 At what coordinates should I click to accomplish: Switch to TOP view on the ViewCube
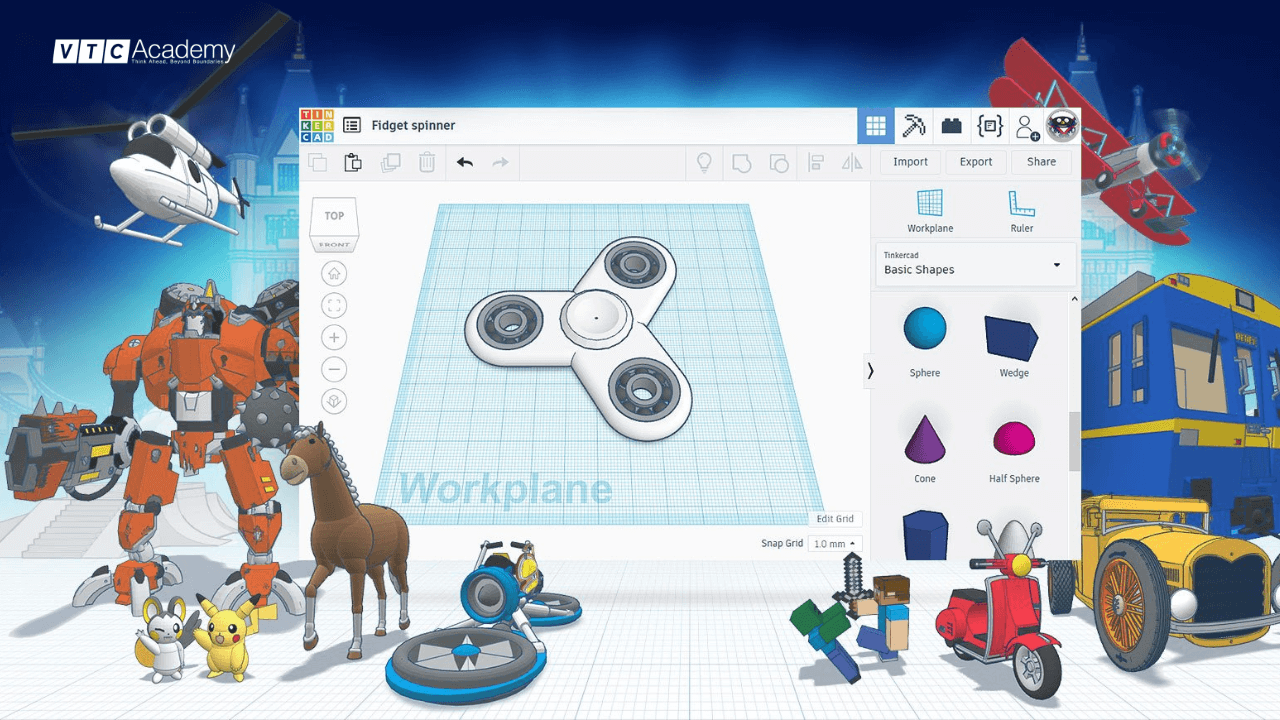point(334,215)
